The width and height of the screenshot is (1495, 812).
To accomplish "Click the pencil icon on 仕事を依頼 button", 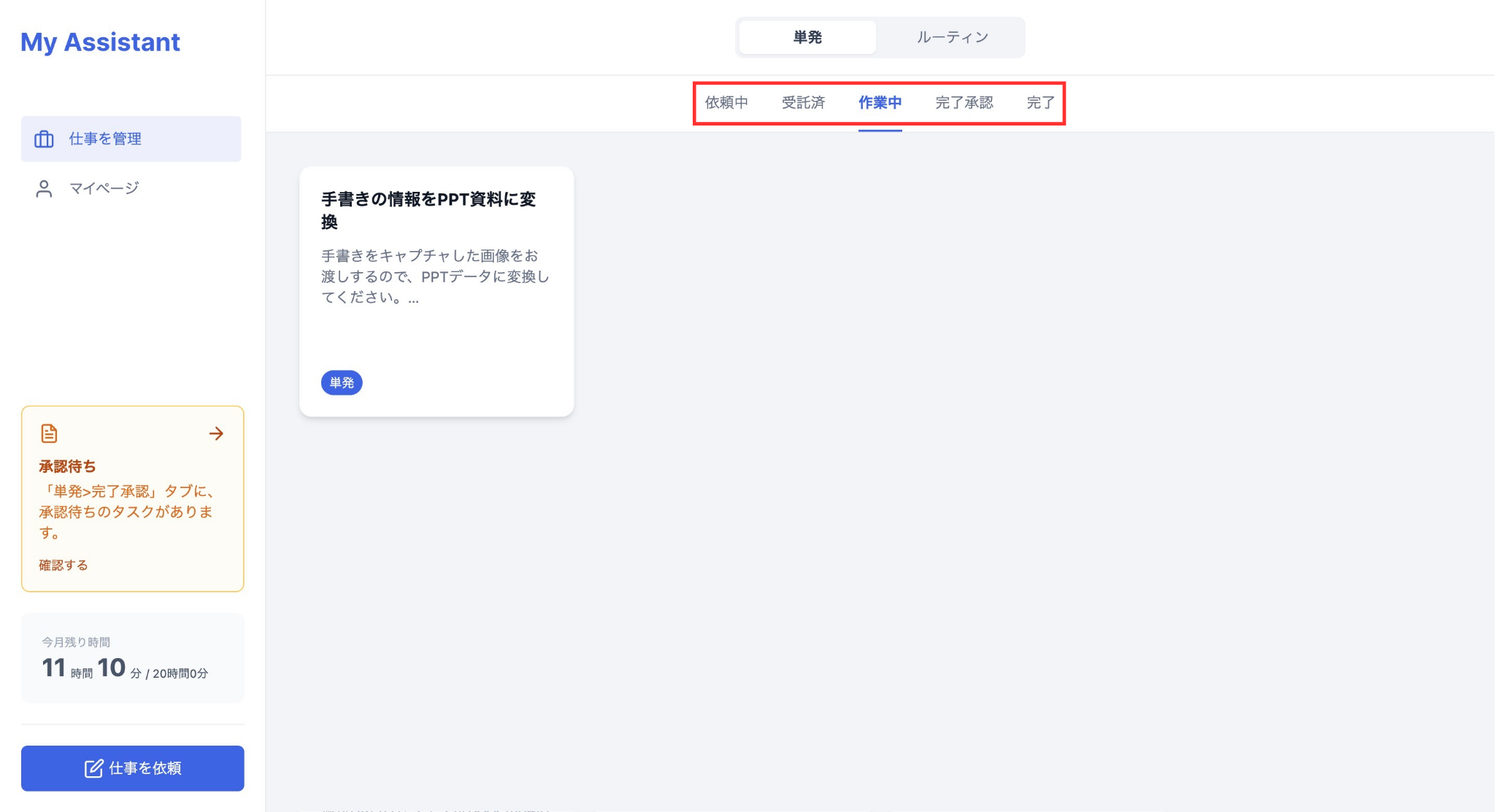I will [x=93, y=767].
